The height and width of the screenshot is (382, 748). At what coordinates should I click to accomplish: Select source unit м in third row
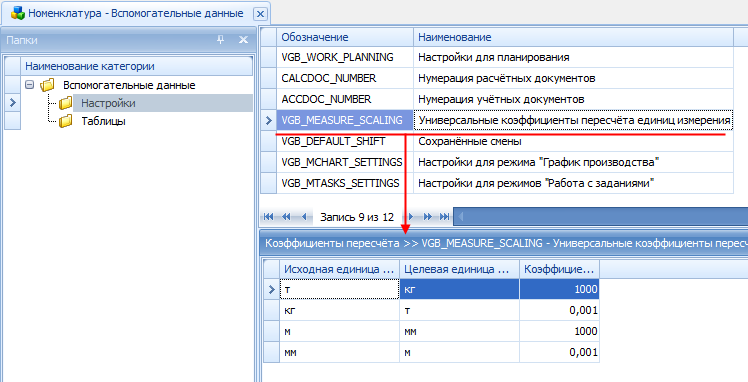[x=339, y=331]
